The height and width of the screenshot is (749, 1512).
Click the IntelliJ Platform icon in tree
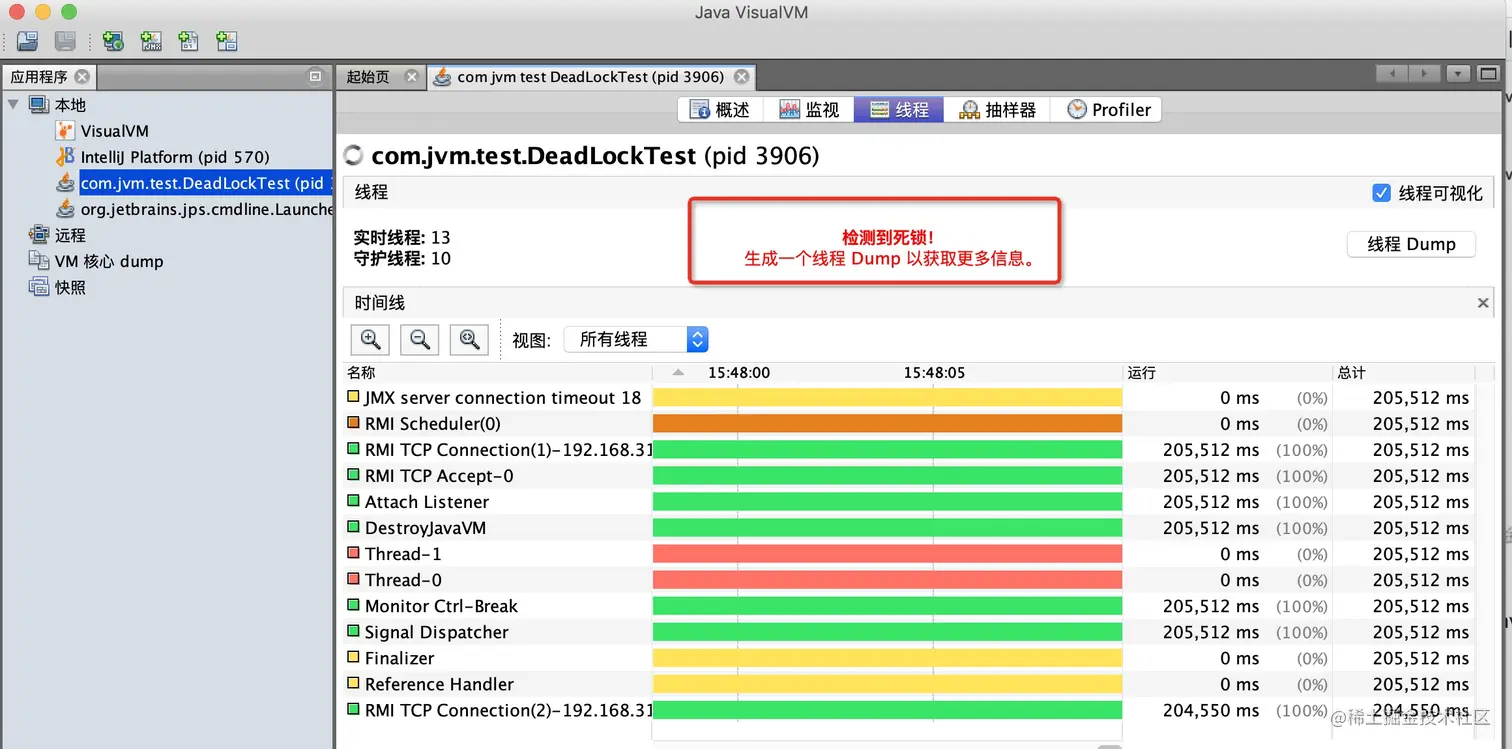pos(65,157)
